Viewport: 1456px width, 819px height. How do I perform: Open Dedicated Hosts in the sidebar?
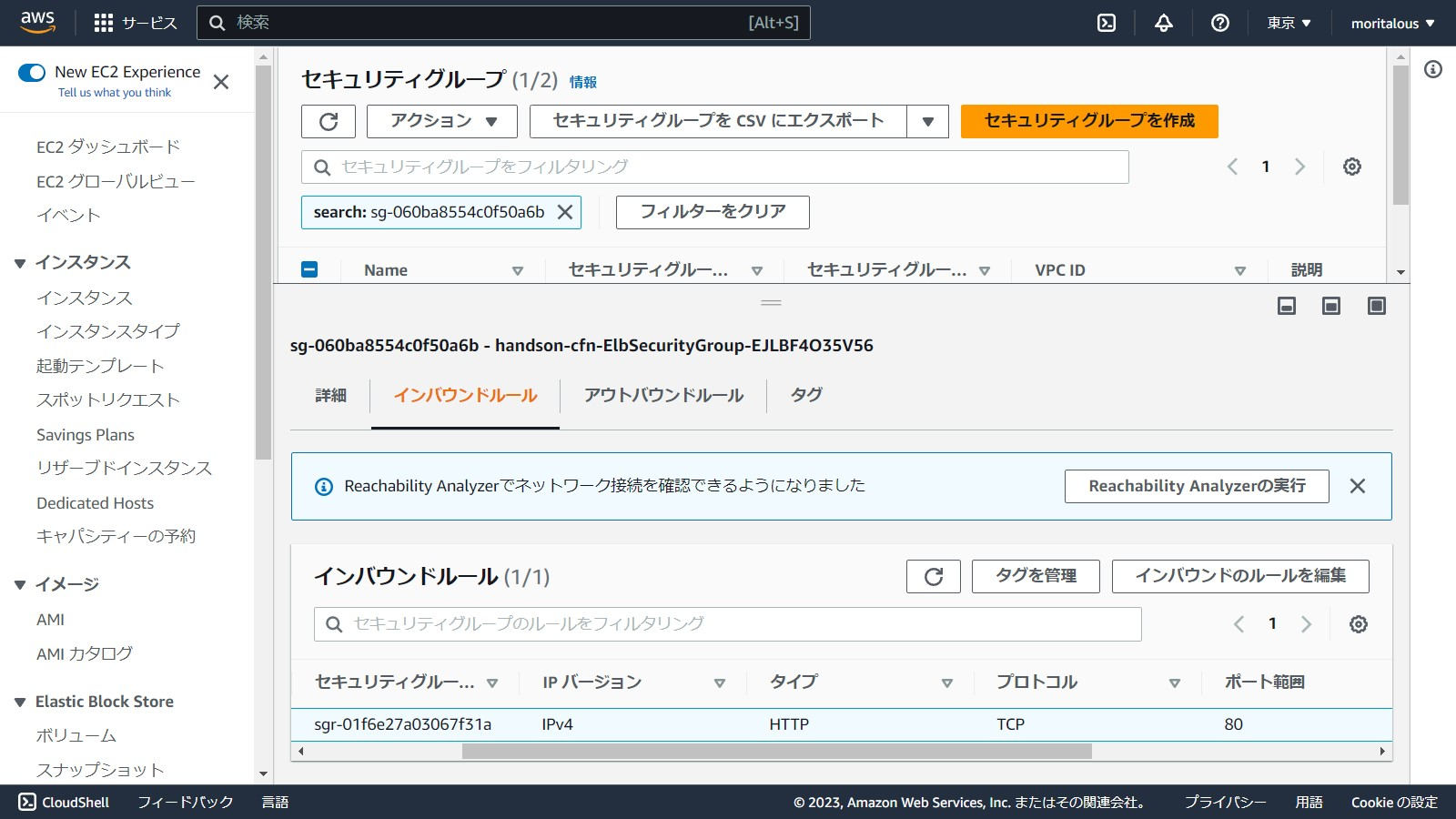(x=96, y=503)
